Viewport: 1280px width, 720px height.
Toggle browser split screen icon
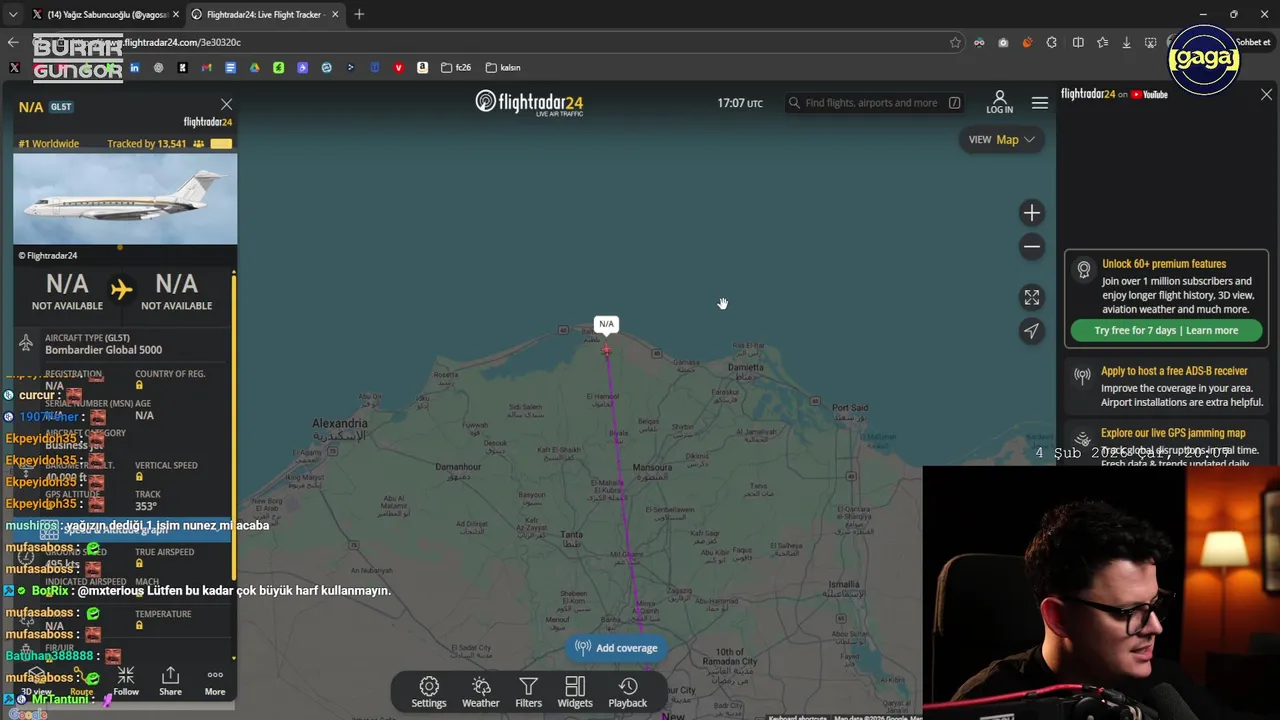pyautogui.click(x=1078, y=42)
